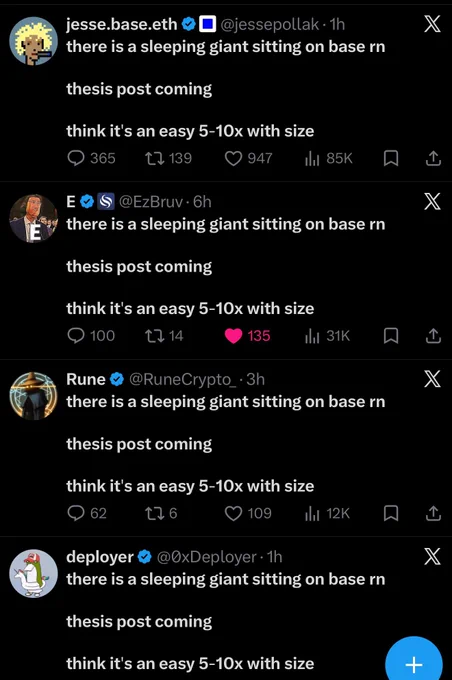Compose a new post with plus button
This screenshot has height=680, width=452.
tap(414, 664)
